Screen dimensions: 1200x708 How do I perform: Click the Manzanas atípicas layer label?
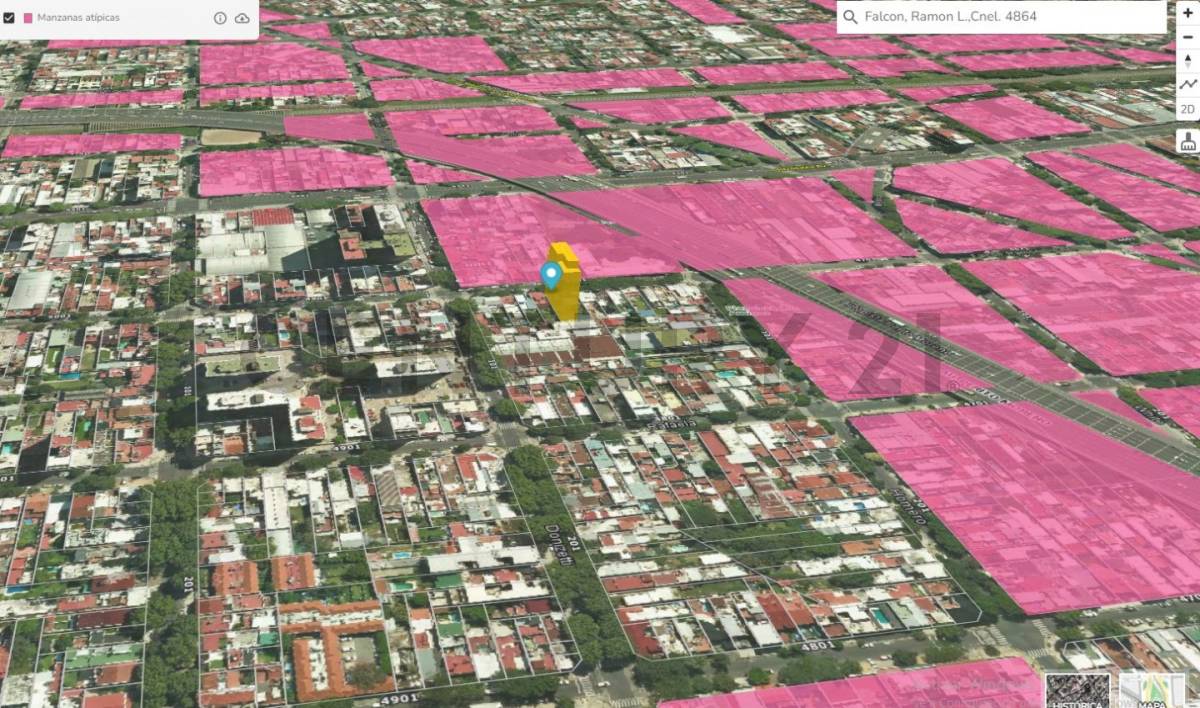pos(78,18)
